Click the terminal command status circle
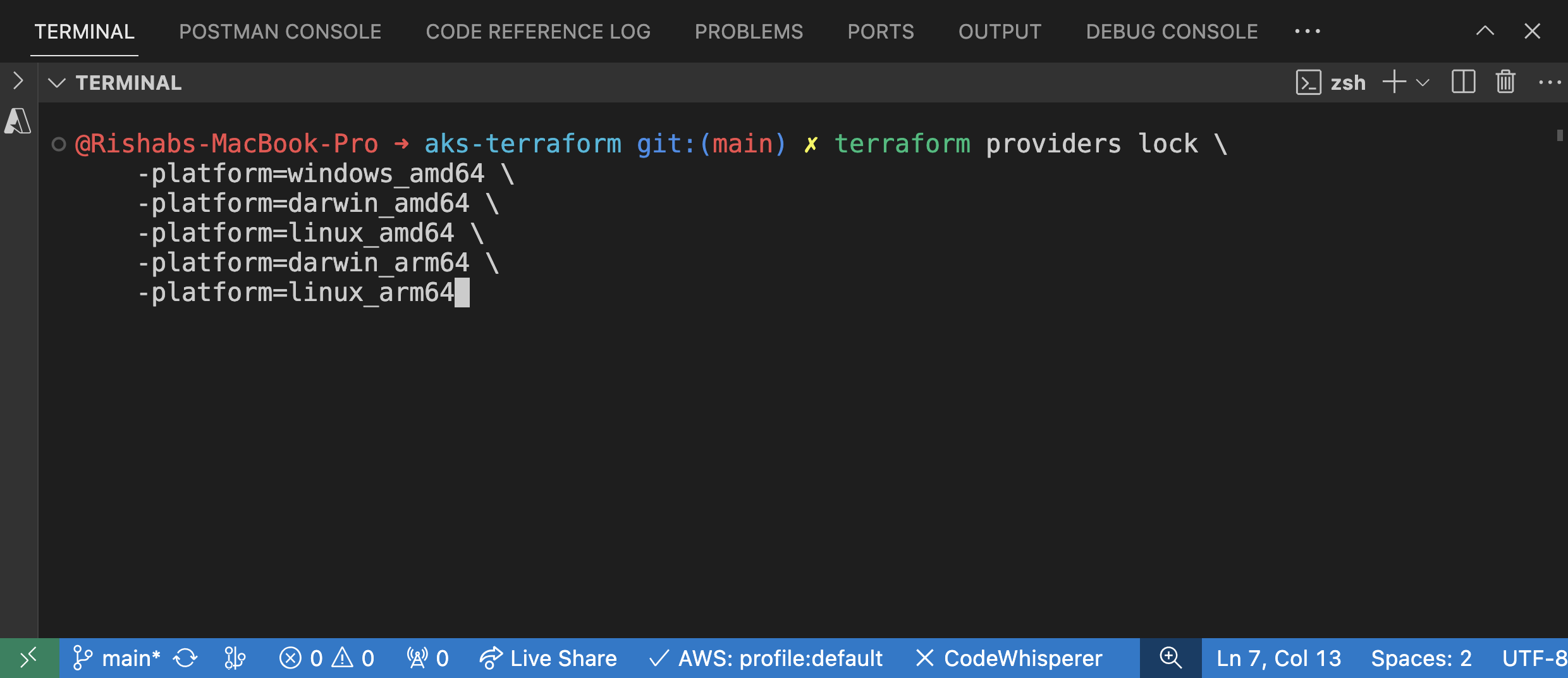The image size is (1568, 678). 59,144
